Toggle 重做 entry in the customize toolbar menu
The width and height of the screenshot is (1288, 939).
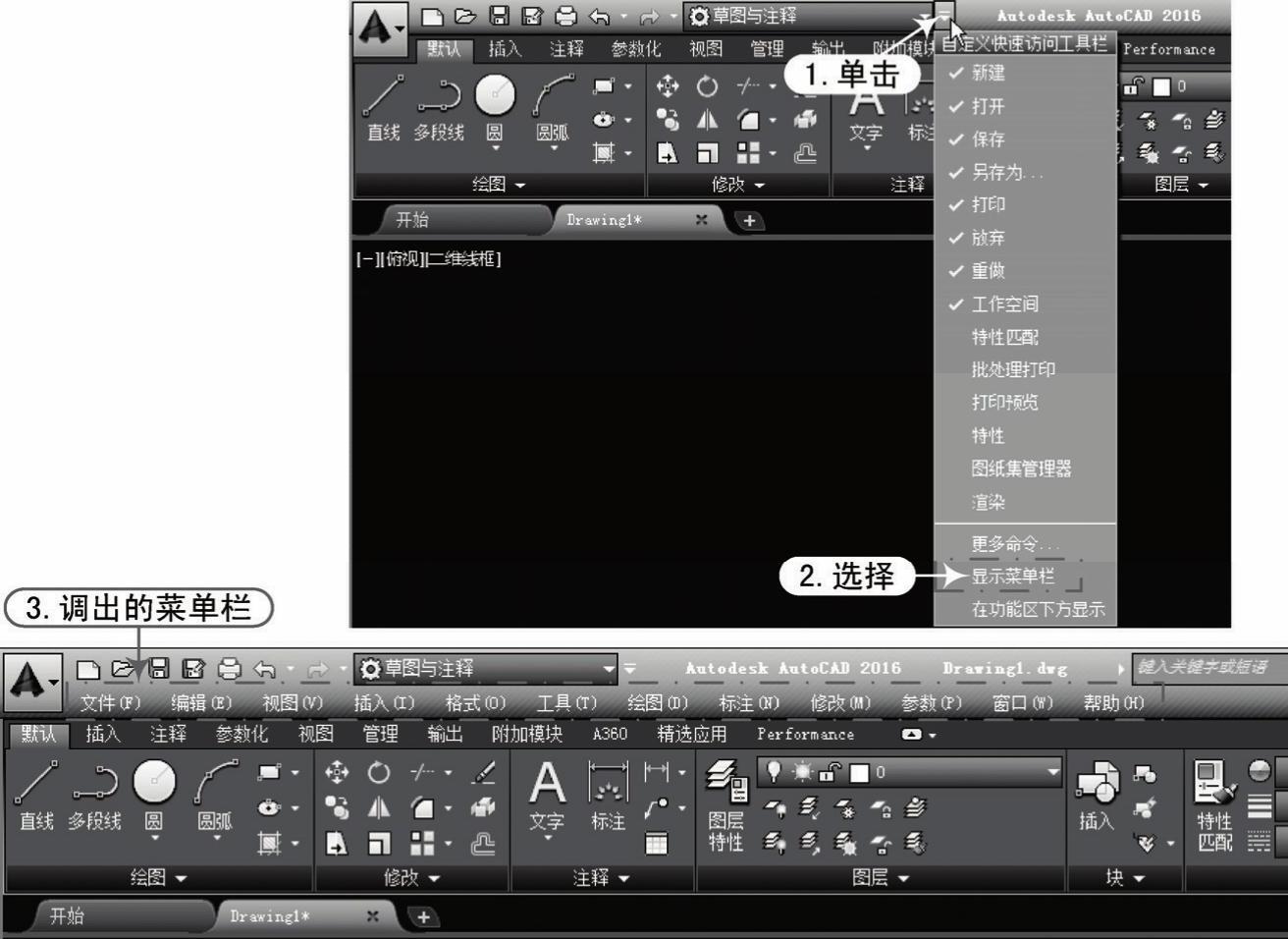(x=1025, y=270)
